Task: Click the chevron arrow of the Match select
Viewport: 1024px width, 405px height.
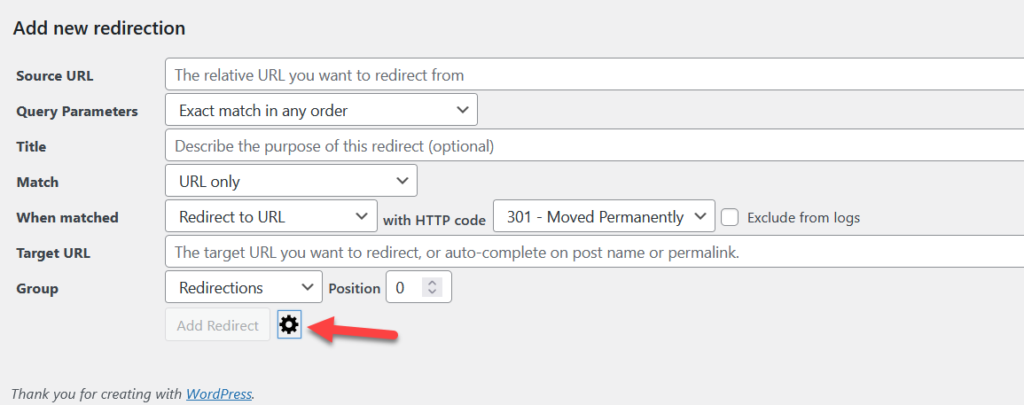Action: click(402, 181)
